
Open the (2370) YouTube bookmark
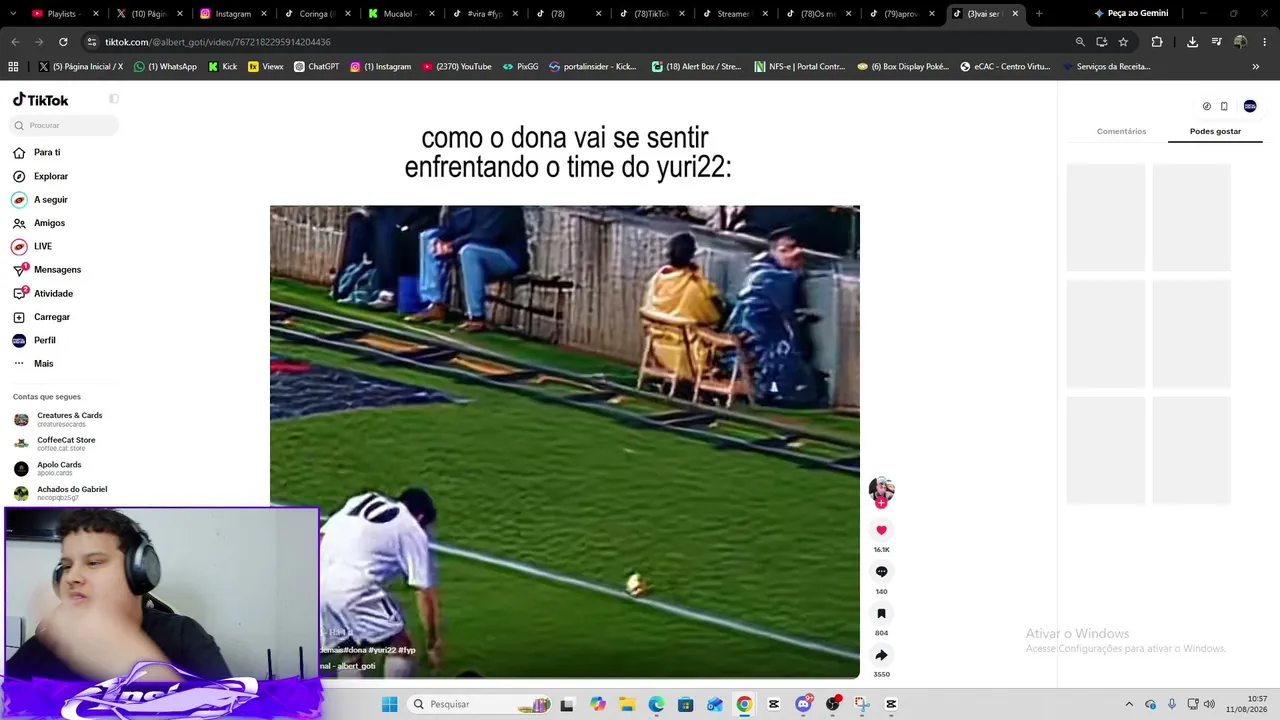tap(457, 67)
